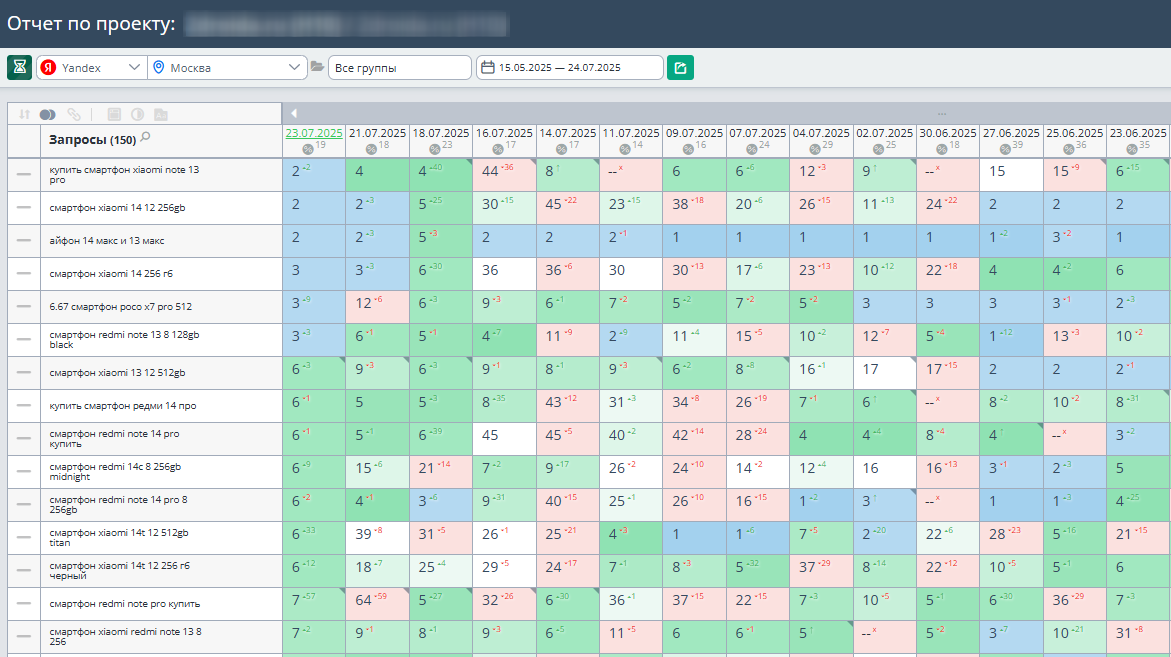The height and width of the screenshot is (657, 1171).
Task: Click the folder icon before groups field
Action: point(317,67)
